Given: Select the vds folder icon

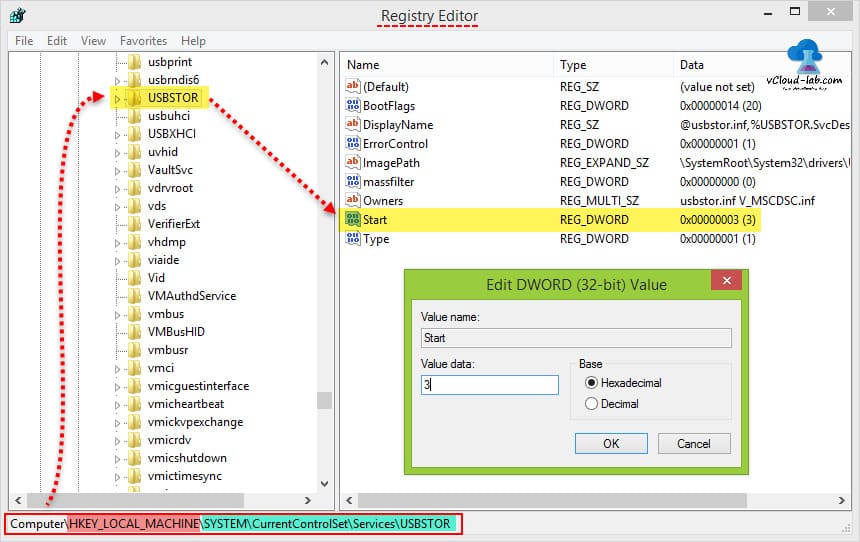Looking at the screenshot, I should [x=134, y=206].
